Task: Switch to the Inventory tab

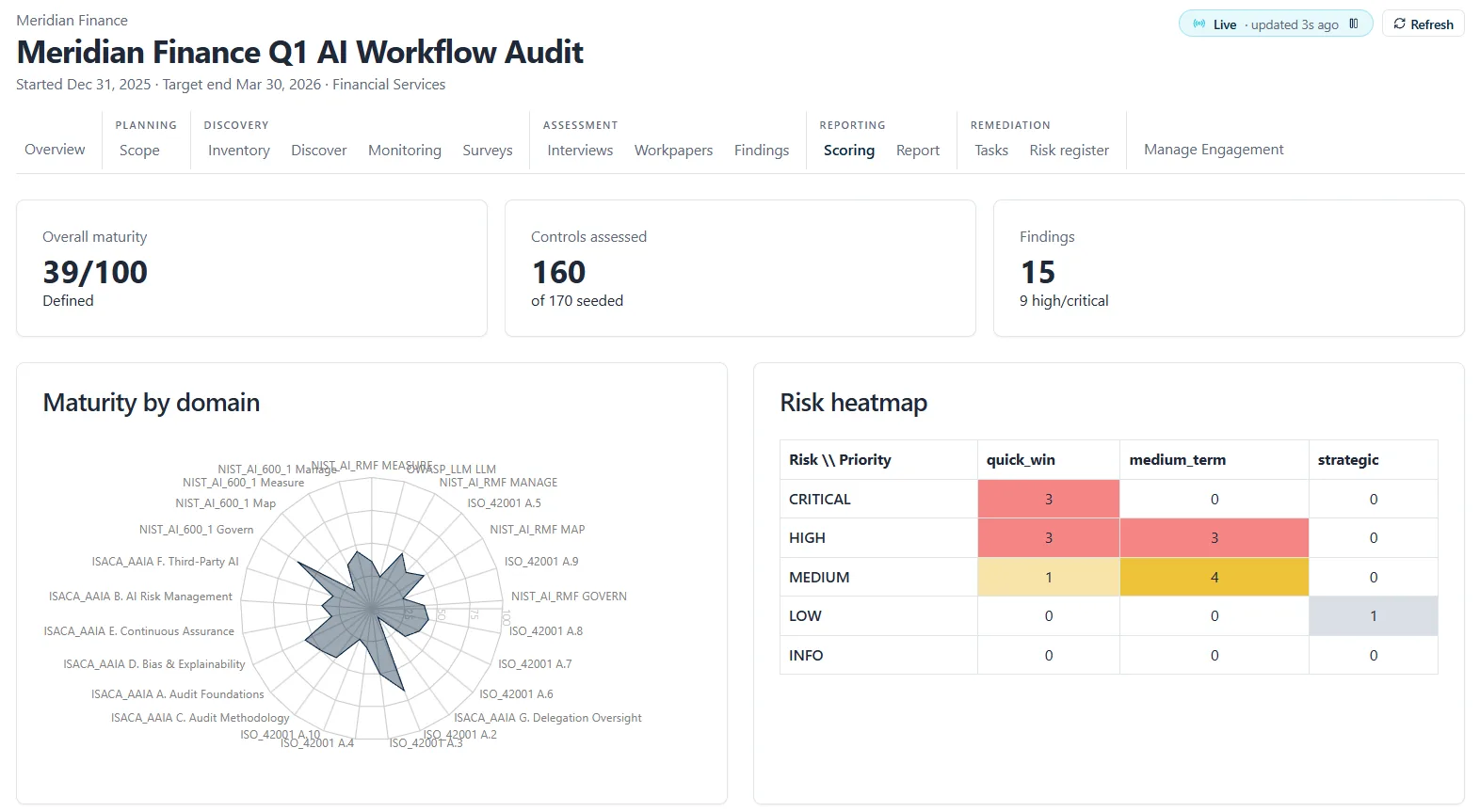Action: click(x=239, y=151)
